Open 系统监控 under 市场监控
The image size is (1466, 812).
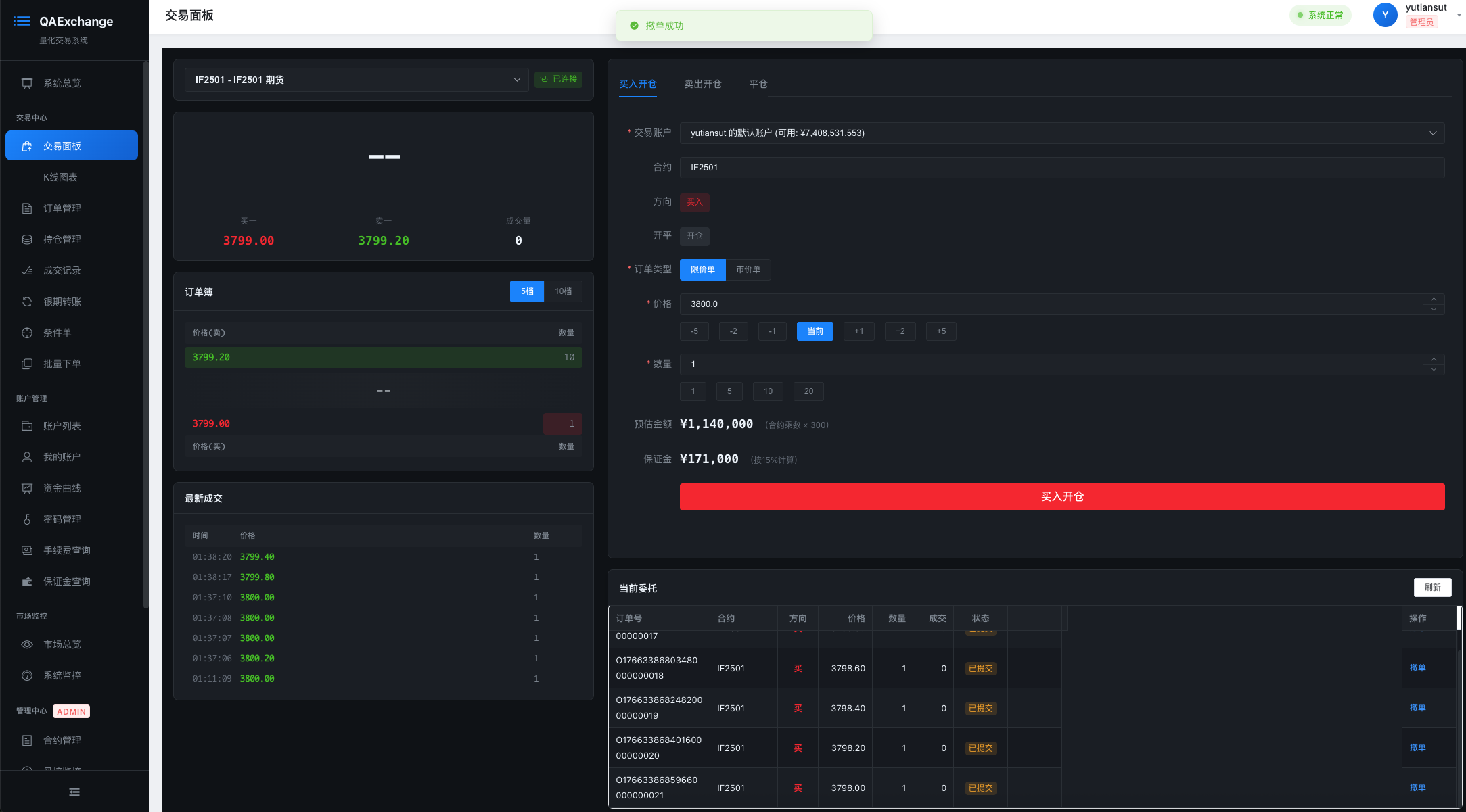(63, 675)
